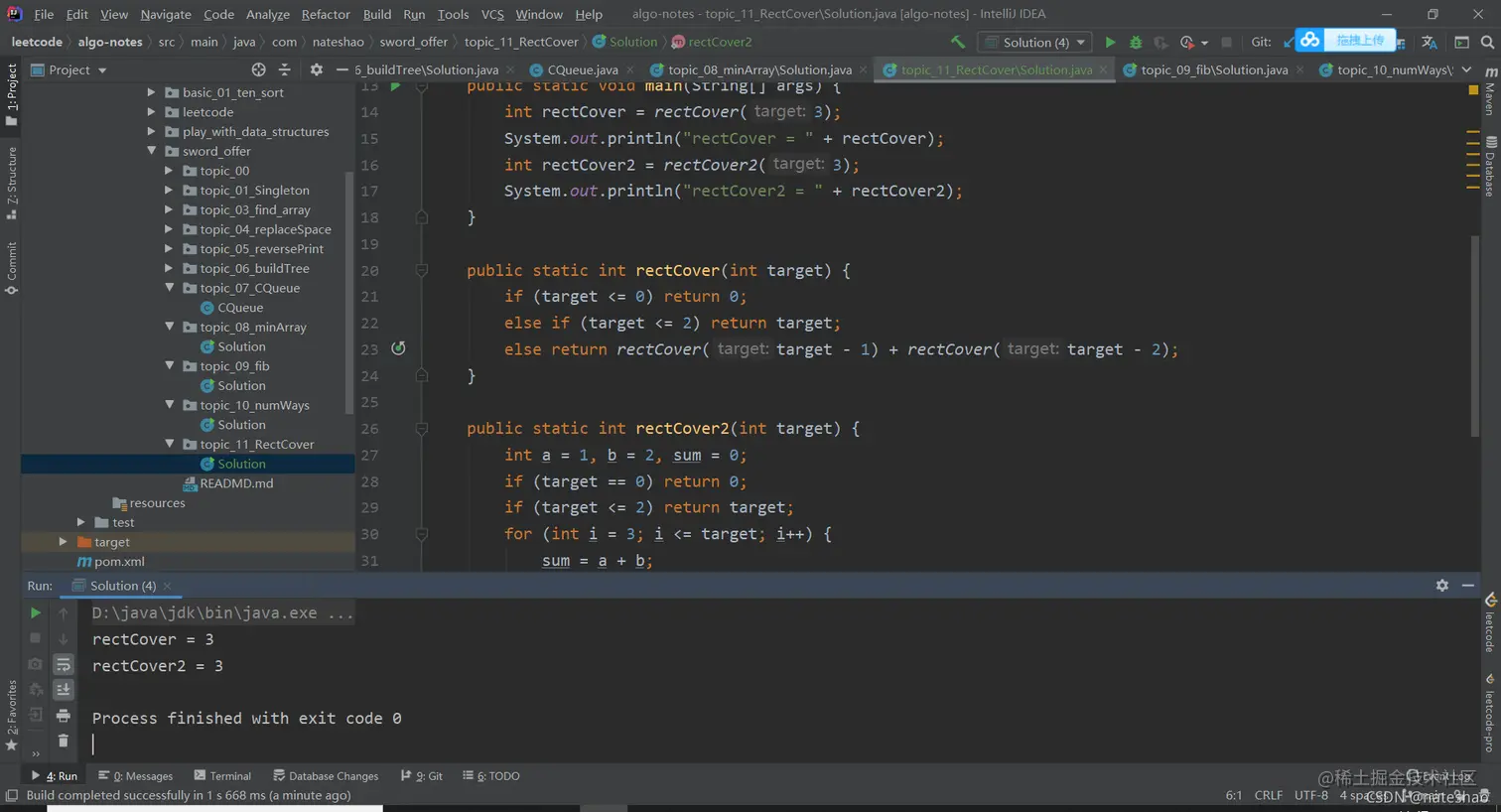This screenshot has width=1501, height=812.
Task: Open the Database side panel
Action: [1490, 167]
